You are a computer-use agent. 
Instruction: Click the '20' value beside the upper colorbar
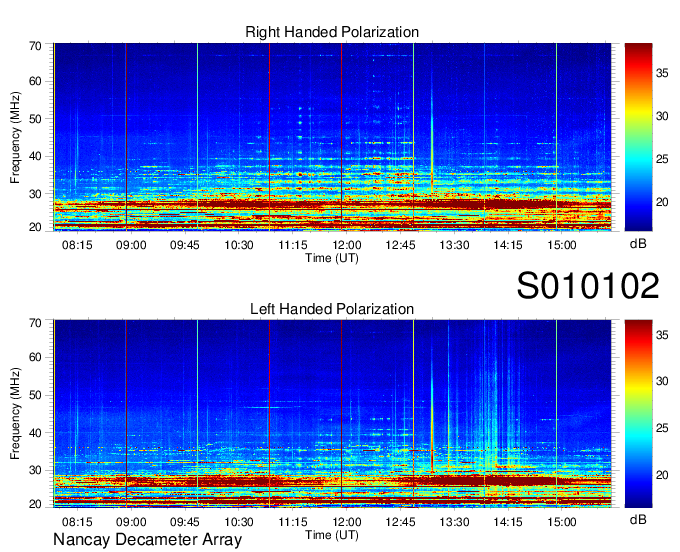coord(662,202)
